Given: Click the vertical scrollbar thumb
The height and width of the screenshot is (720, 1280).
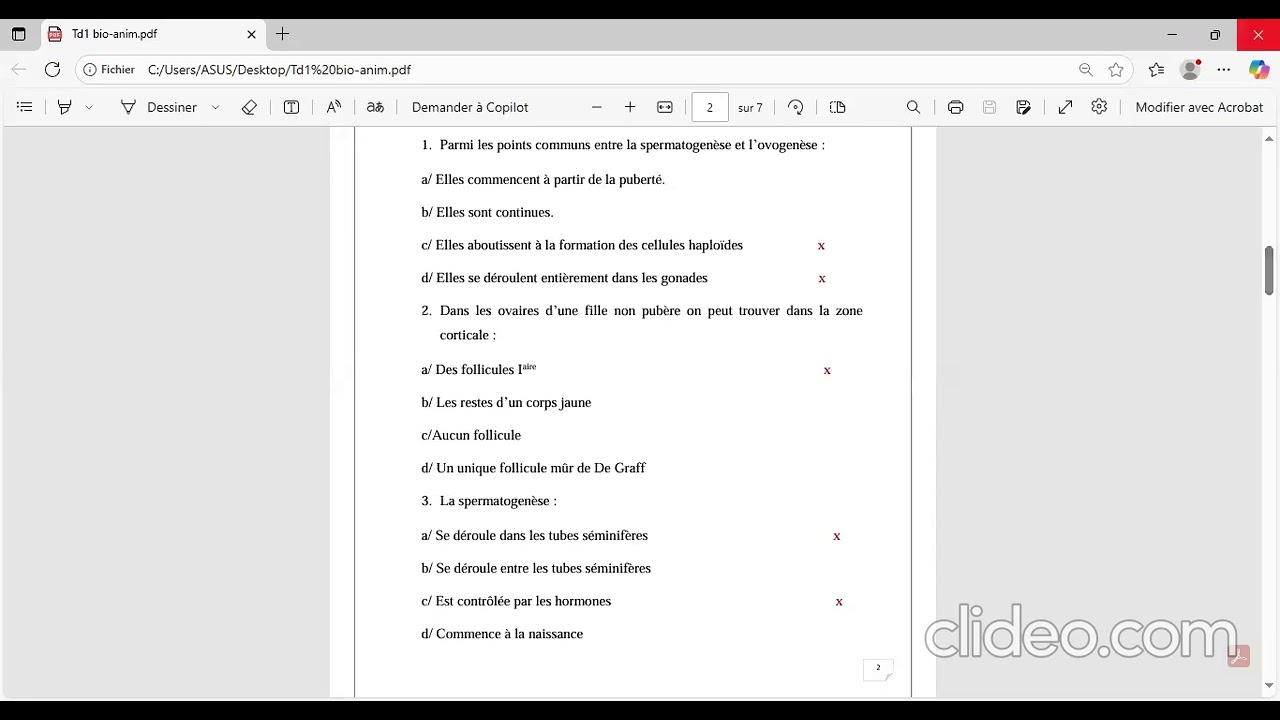Looking at the screenshot, I should tap(1269, 270).
